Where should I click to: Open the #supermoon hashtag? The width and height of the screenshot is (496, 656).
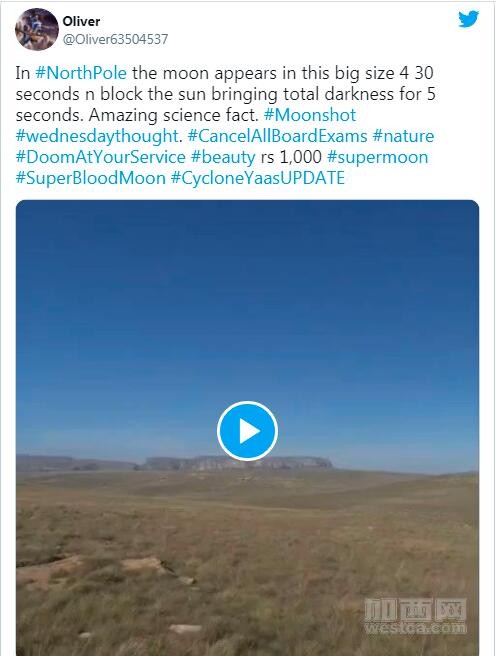point(378,157)
